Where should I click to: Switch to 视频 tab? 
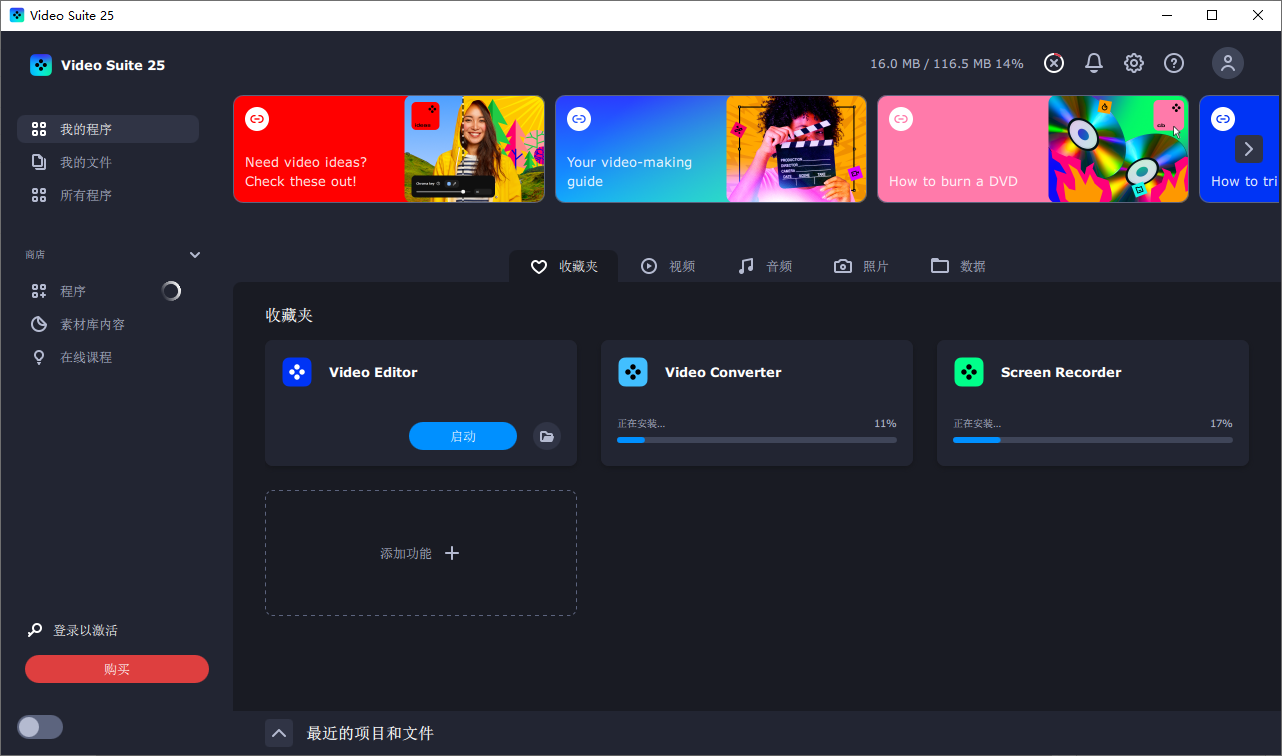(668, 266)
